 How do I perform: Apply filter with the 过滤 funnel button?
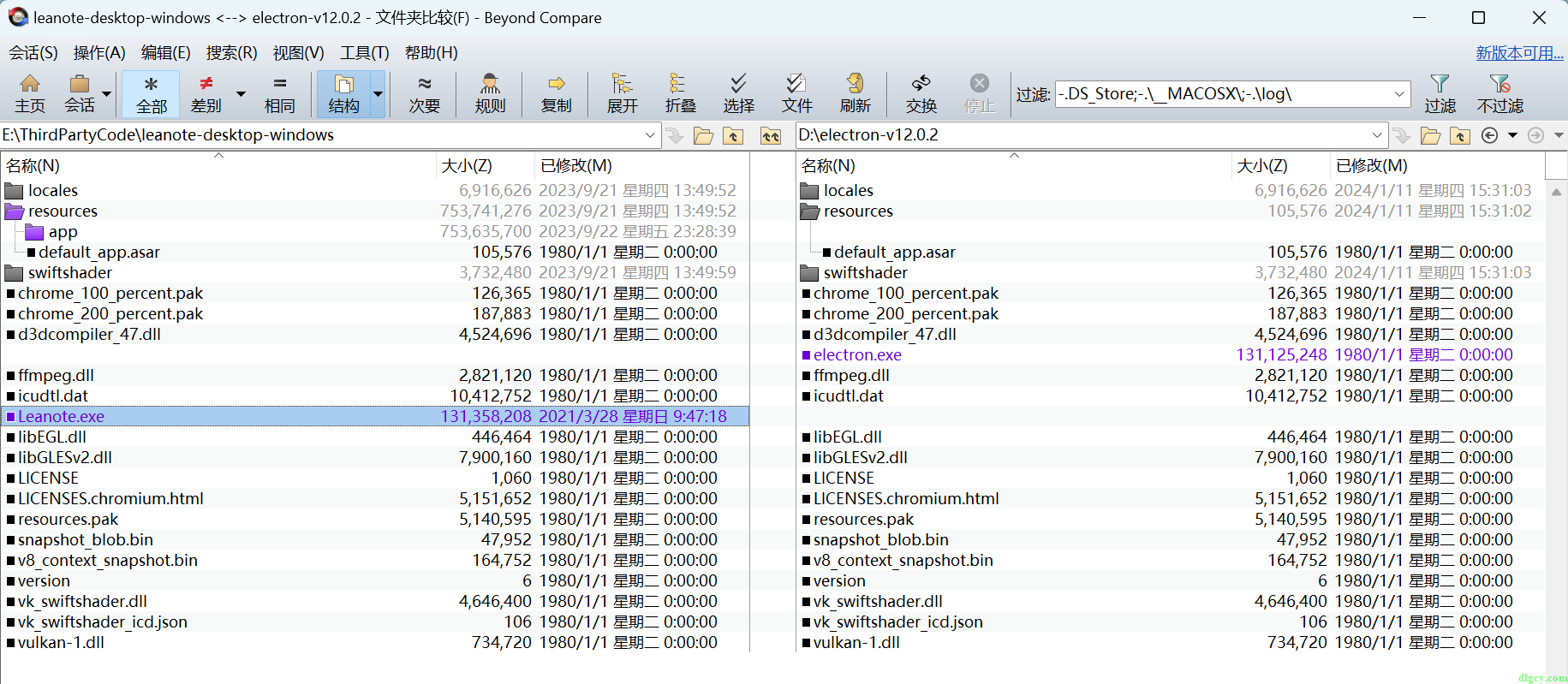1440,94
